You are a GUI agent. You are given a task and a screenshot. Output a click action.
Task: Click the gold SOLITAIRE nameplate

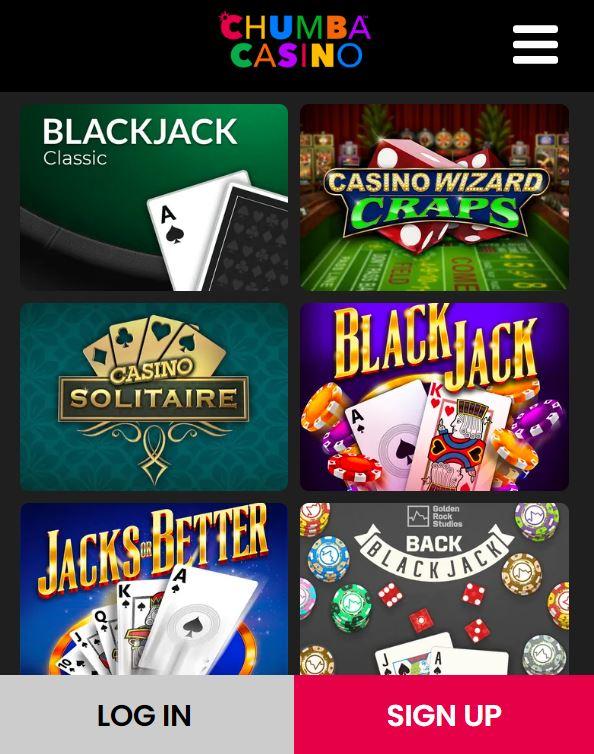[154, 399]
